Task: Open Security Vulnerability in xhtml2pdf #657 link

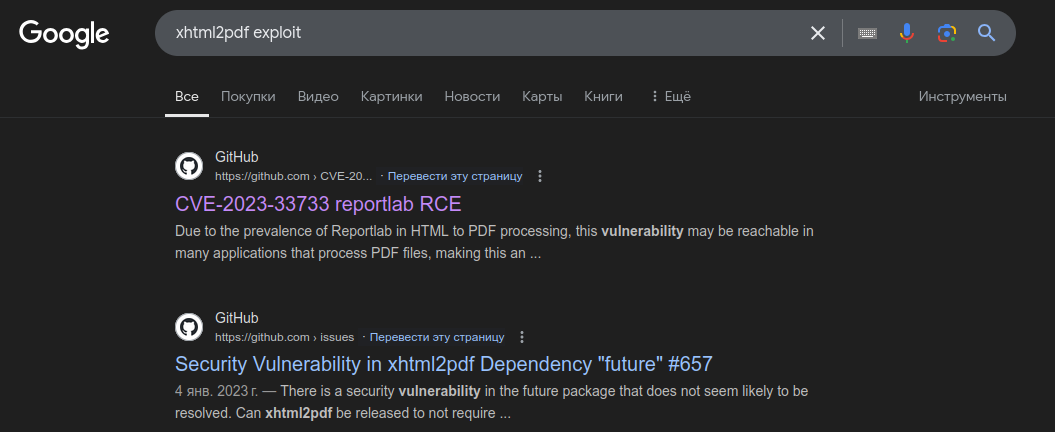Action: pos(443,364)
